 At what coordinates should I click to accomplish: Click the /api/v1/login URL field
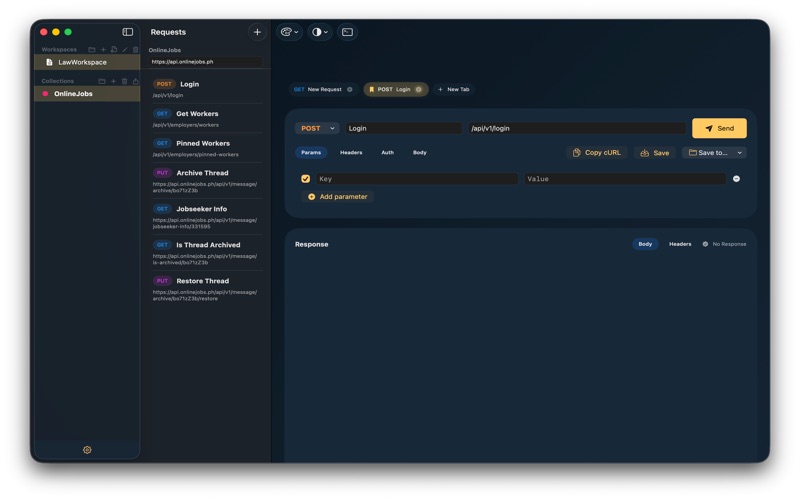tap(577, 128)
